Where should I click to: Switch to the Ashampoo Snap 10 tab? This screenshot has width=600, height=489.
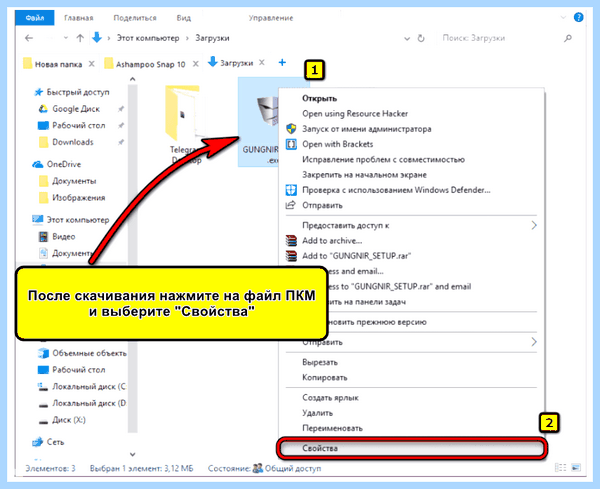click(x=145, y=64)
